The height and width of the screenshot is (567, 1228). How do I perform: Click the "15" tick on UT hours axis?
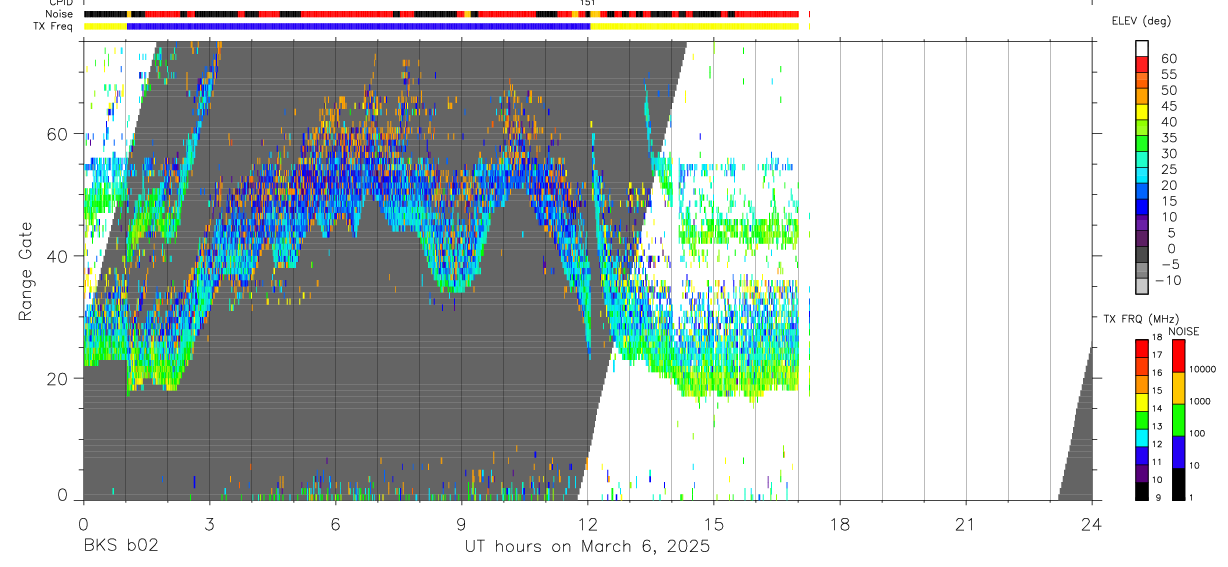(x=713, y=524)
